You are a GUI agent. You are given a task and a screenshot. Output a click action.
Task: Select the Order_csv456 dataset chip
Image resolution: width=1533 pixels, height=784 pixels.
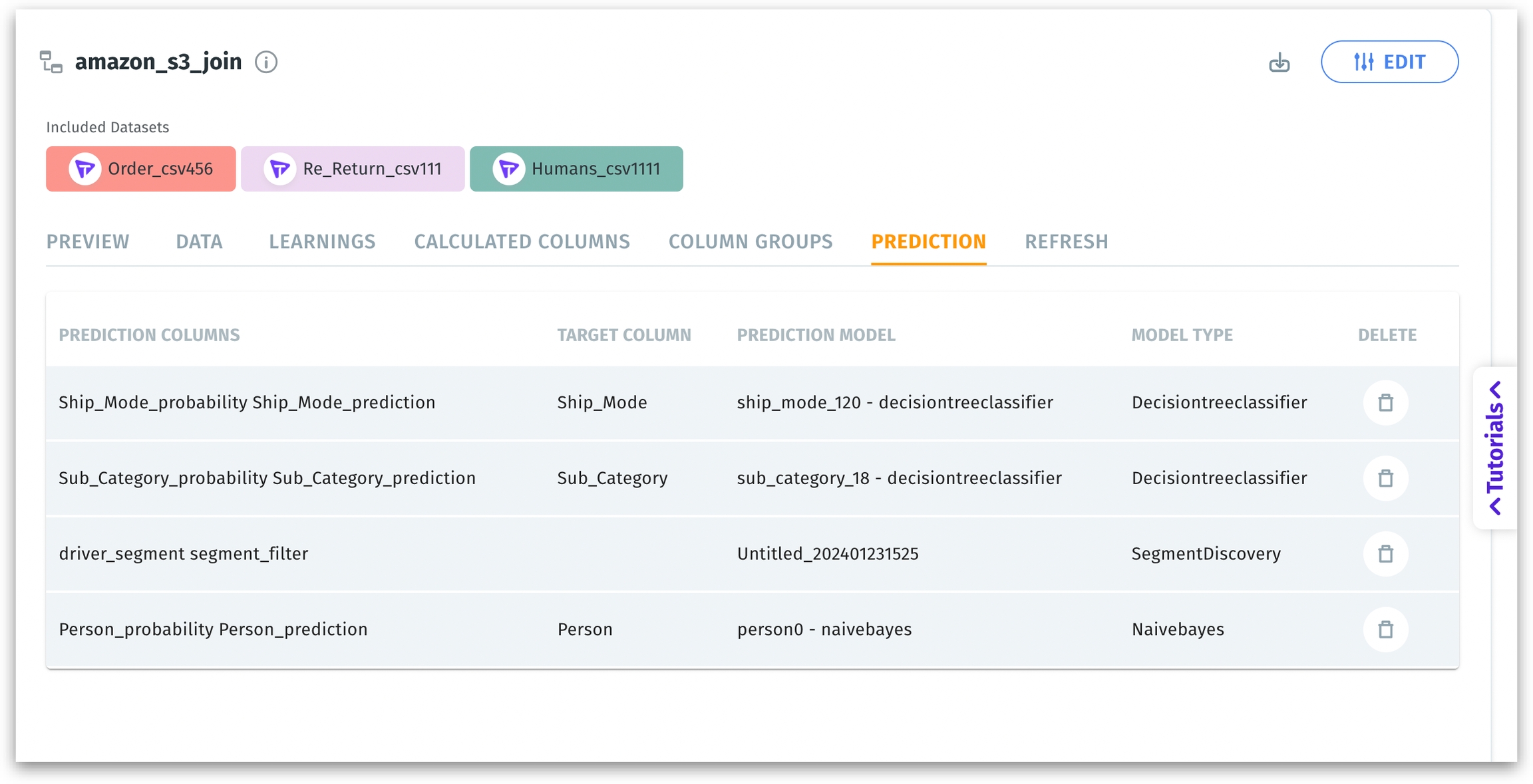160,169
